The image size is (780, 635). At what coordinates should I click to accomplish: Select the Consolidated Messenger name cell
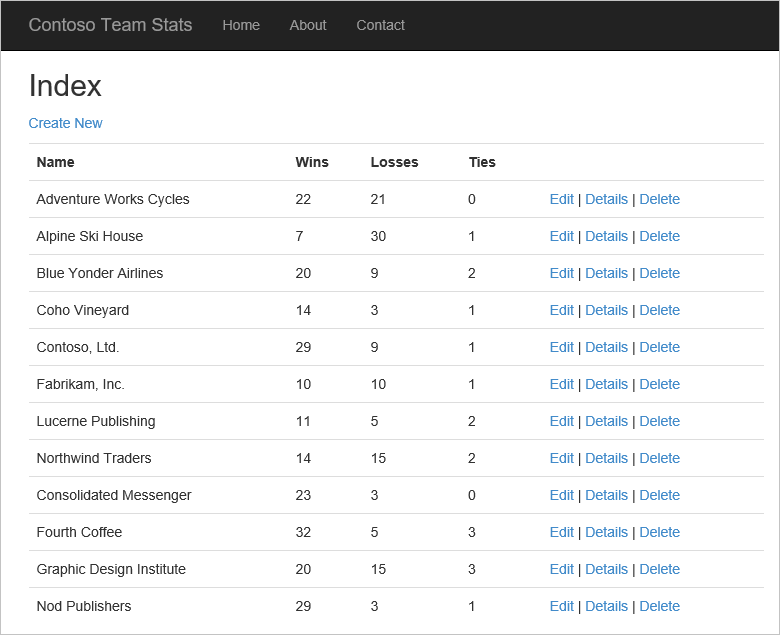point(114,495)
